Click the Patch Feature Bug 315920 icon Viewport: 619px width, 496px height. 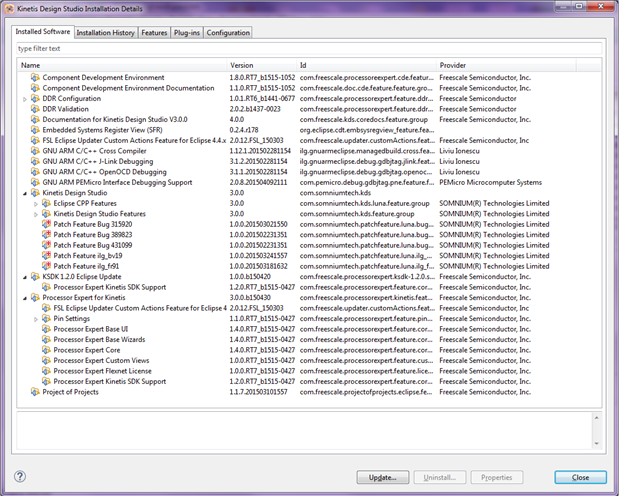[46, 224]
